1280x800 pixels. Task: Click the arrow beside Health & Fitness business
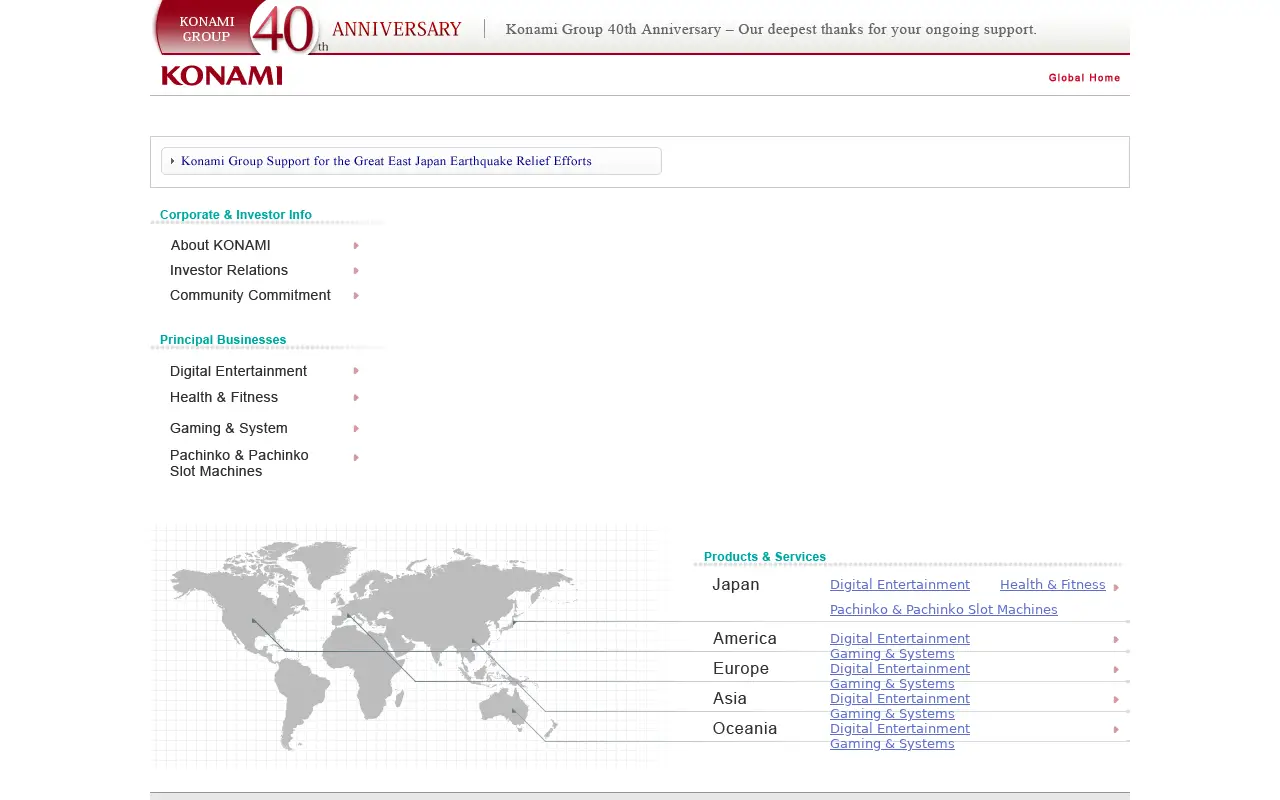click(356, 398)
